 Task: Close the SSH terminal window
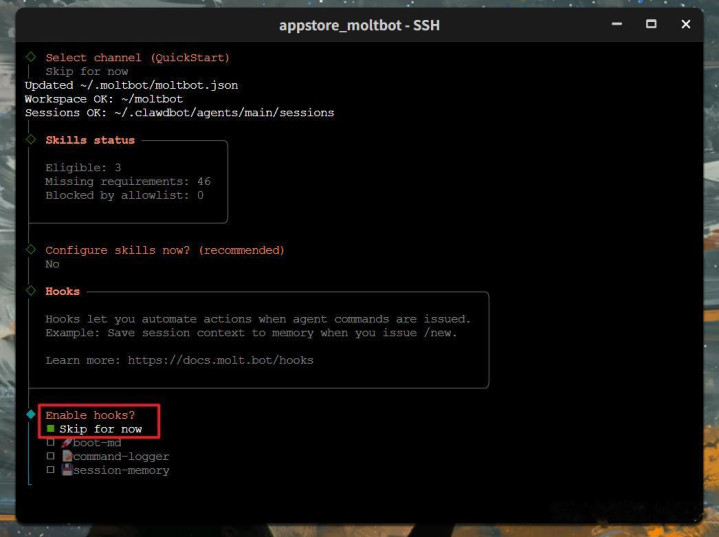(686, 24)
